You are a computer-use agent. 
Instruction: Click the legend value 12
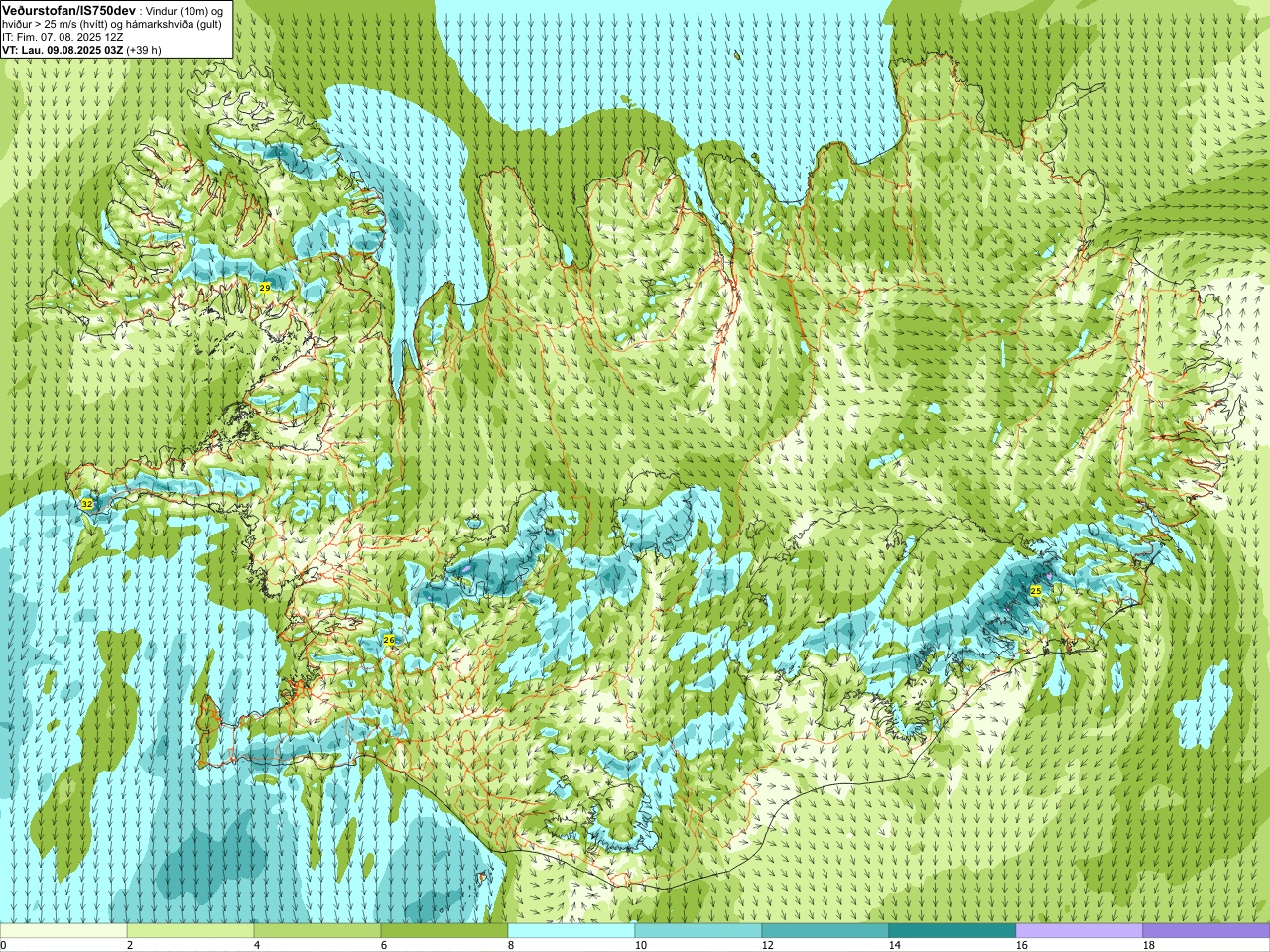pos(767,945)
